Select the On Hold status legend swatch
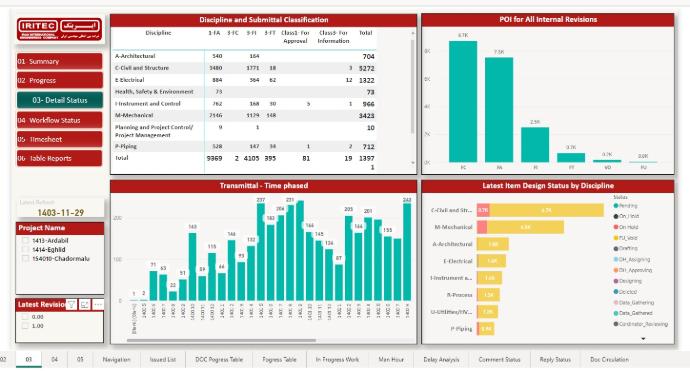This screenshot has width=690, height=371. 616,227
